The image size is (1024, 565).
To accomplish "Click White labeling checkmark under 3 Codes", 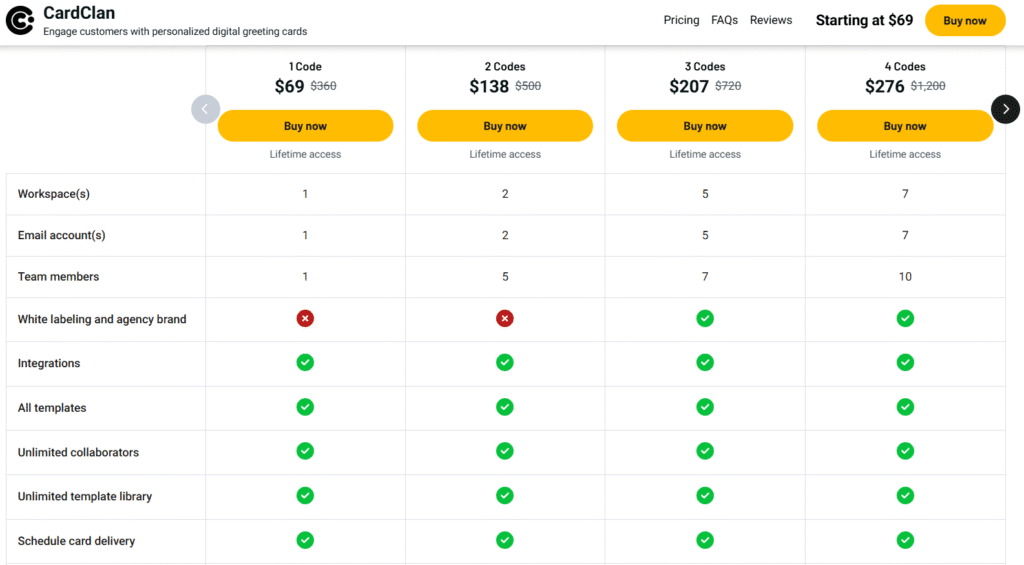I will click(x=705, y=319).
